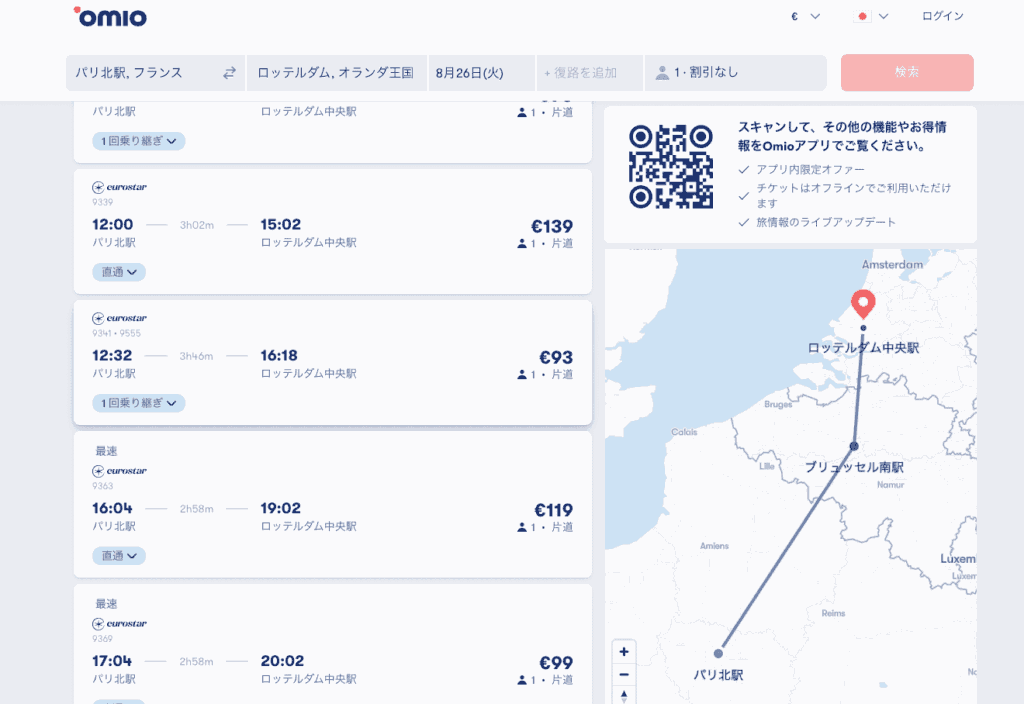Open the 8月26日(火) date picker
The width and height of the screenshot is (1024, 704).
pos(482,73)
